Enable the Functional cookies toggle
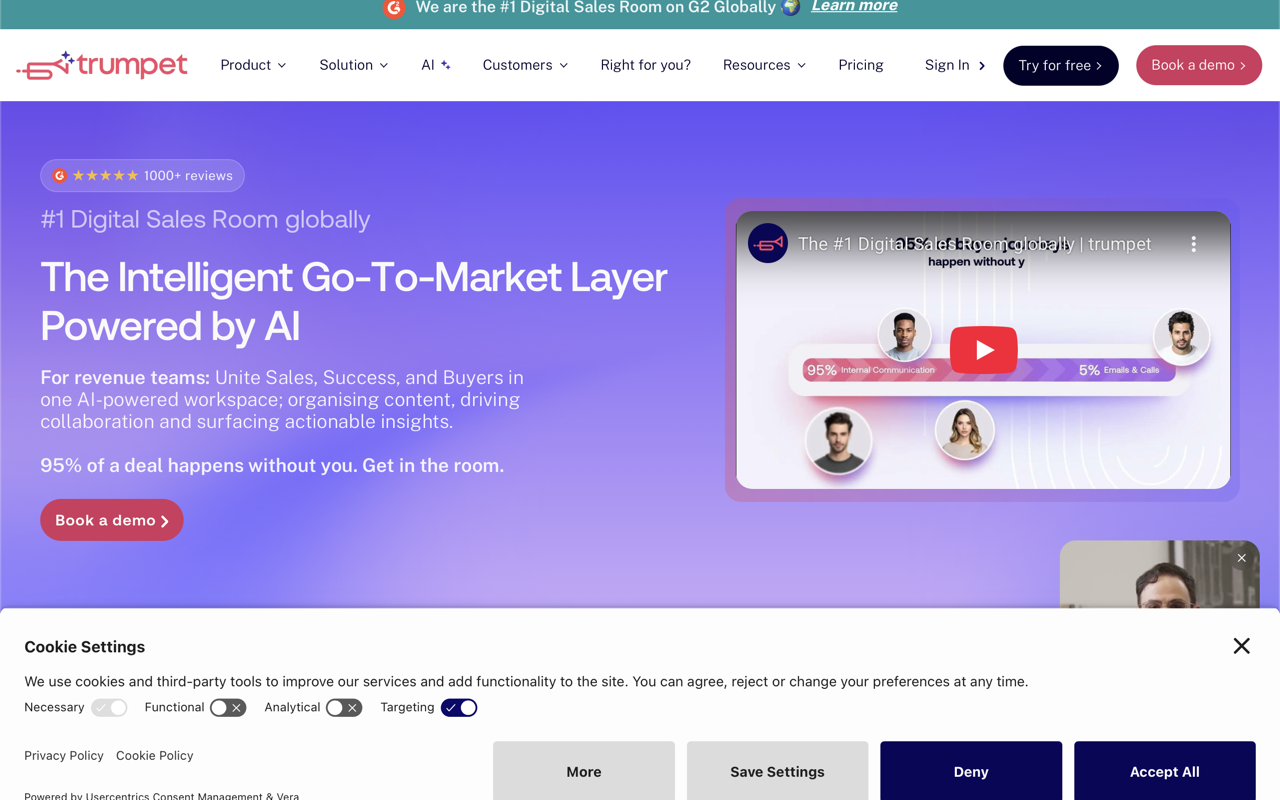Image resolution: width=1280 pixels, height=800 pixels. (228, 707)
